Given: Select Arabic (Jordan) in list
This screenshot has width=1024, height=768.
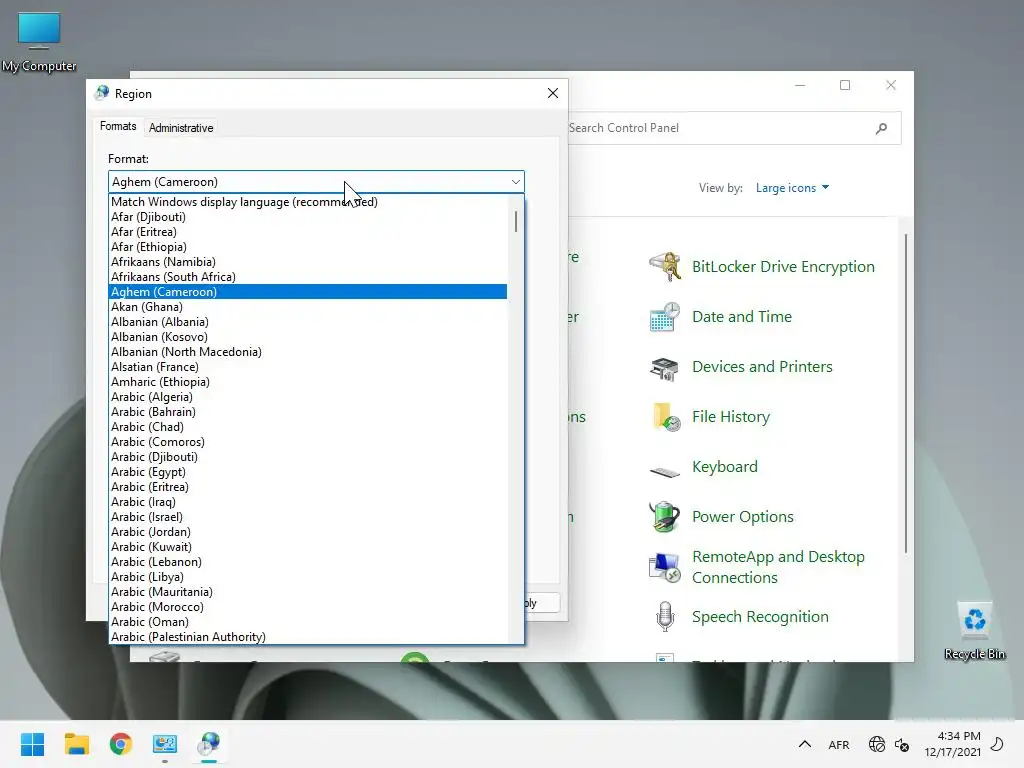Looking at the screenshot, I should tap(308, 532).
